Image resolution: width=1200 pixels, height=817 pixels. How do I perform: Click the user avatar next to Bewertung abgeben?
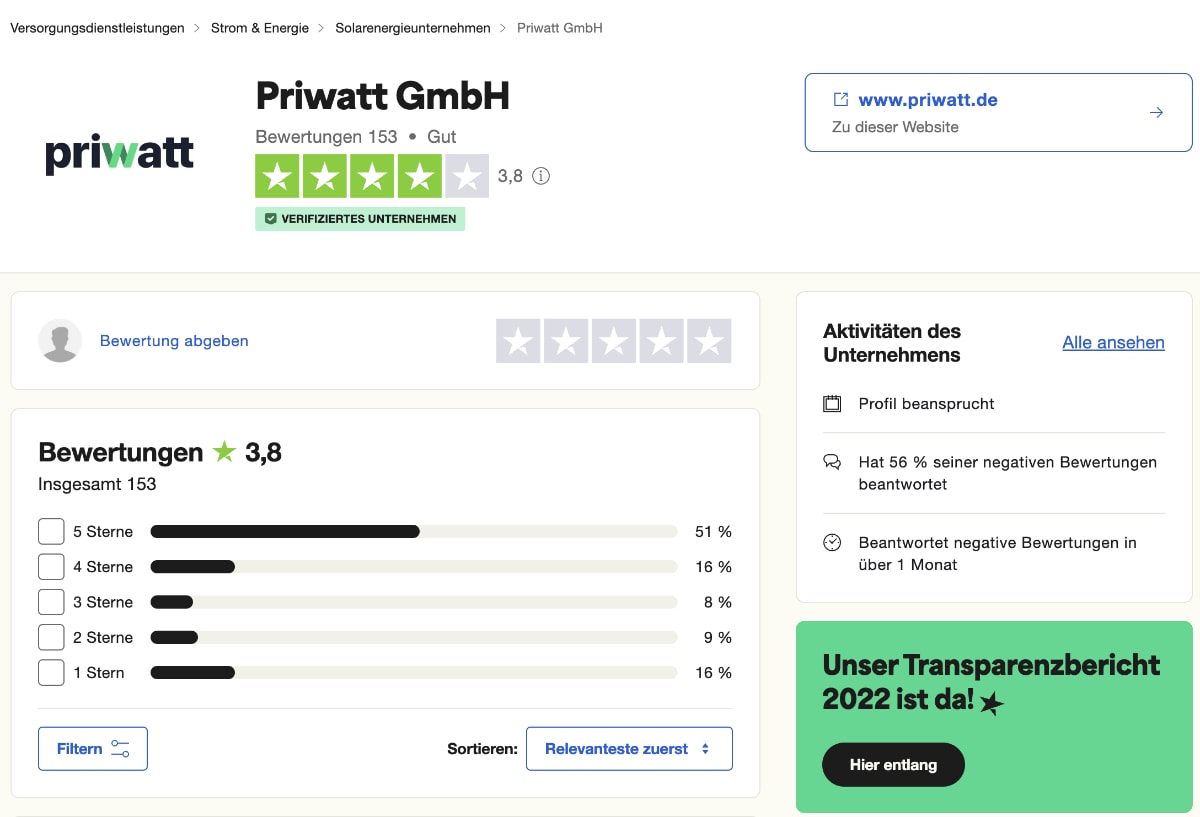[x=60, y=340]
